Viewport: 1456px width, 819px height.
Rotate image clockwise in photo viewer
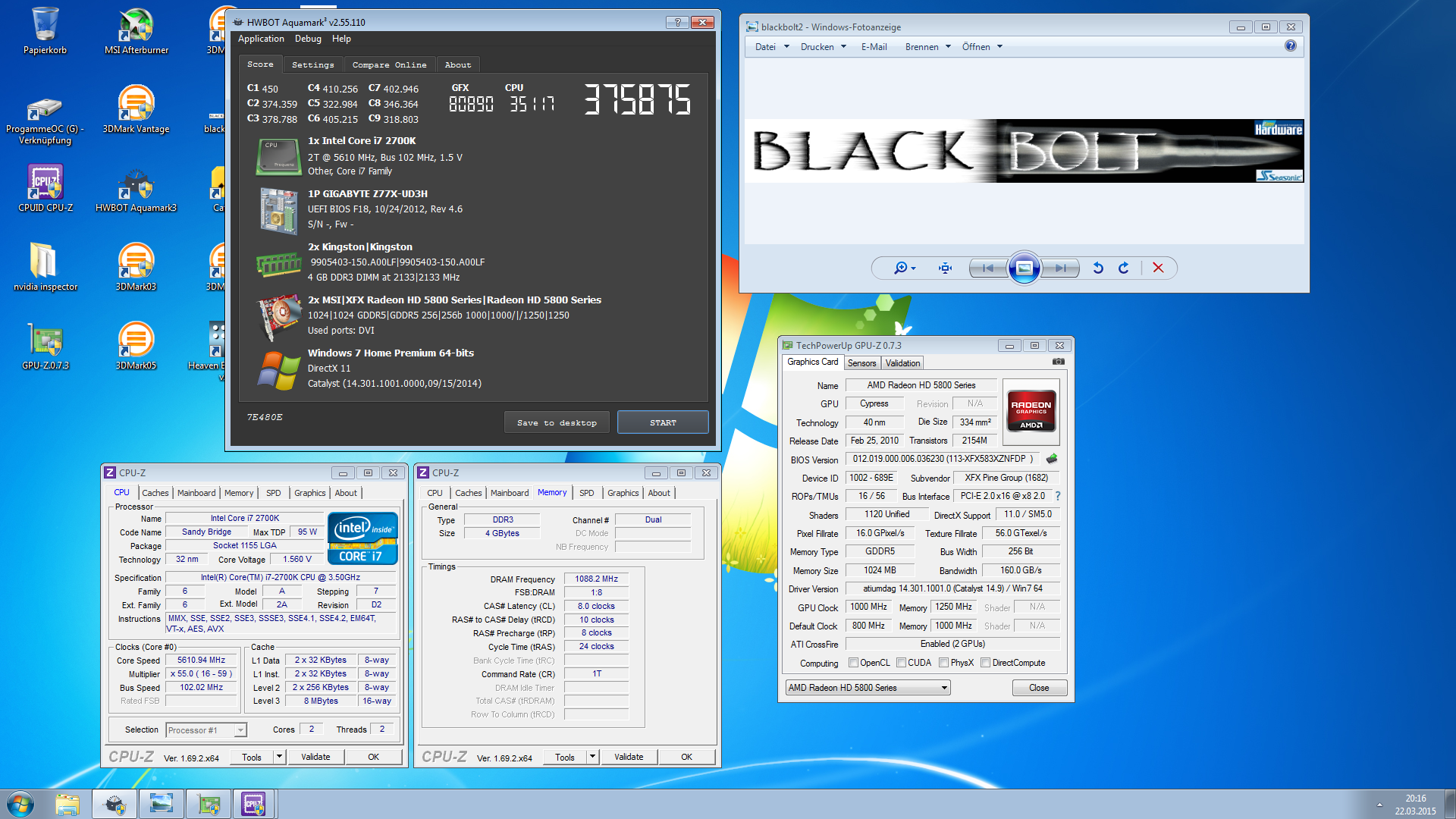pyautogui.click(x=1123, y=268)
